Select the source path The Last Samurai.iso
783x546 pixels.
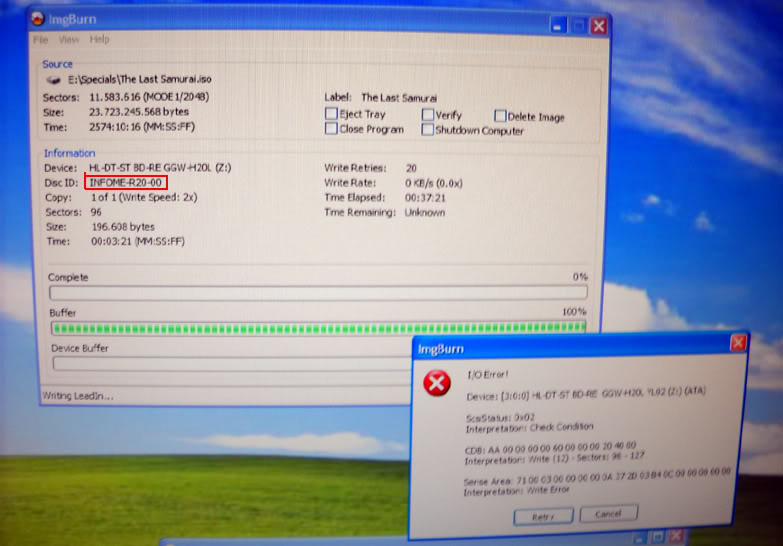pos(140,79)
